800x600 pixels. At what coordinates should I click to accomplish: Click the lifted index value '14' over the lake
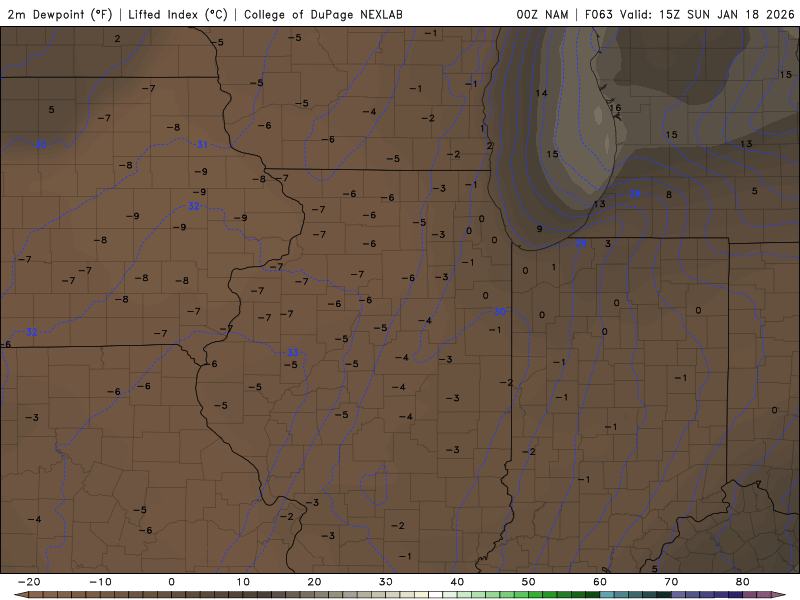coord(541,93)
